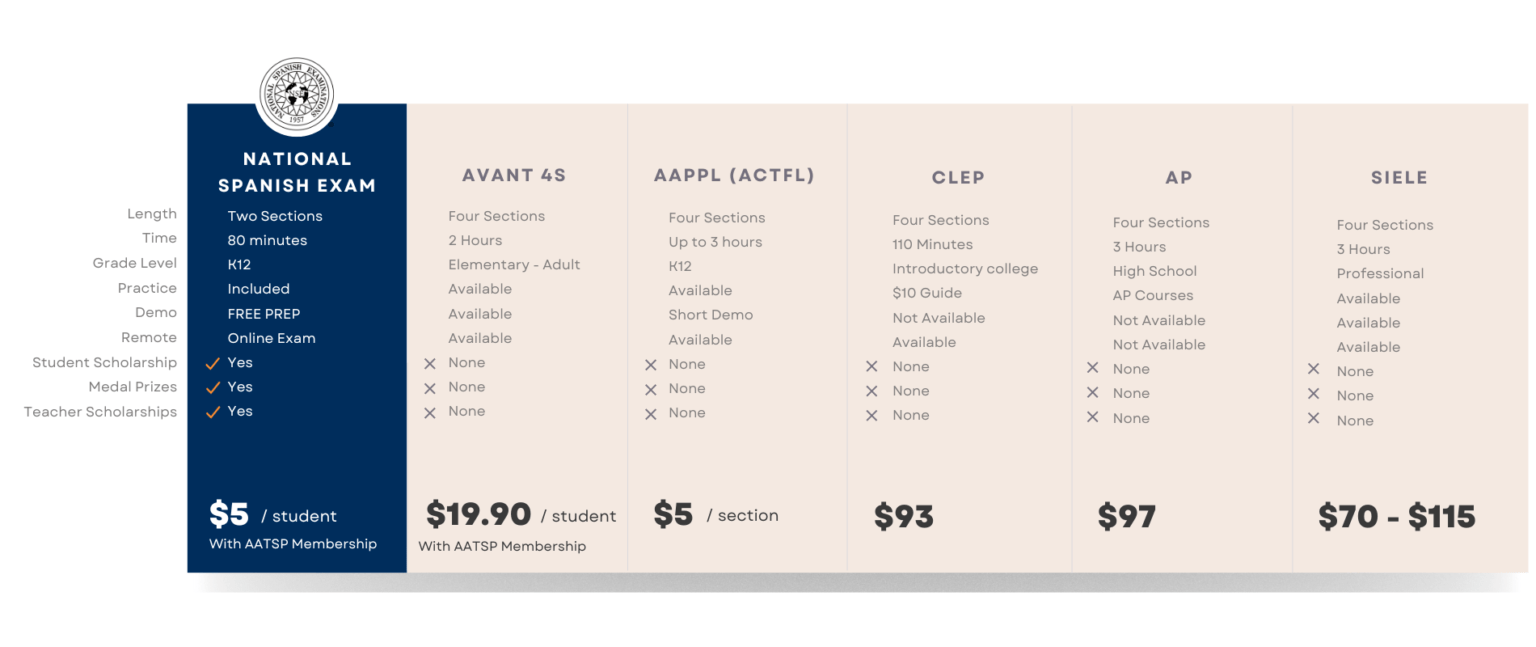Screen dimensions: 1536x647
Task: Click the CLEP $10 Guide practice entry
Action: (927, 294)
